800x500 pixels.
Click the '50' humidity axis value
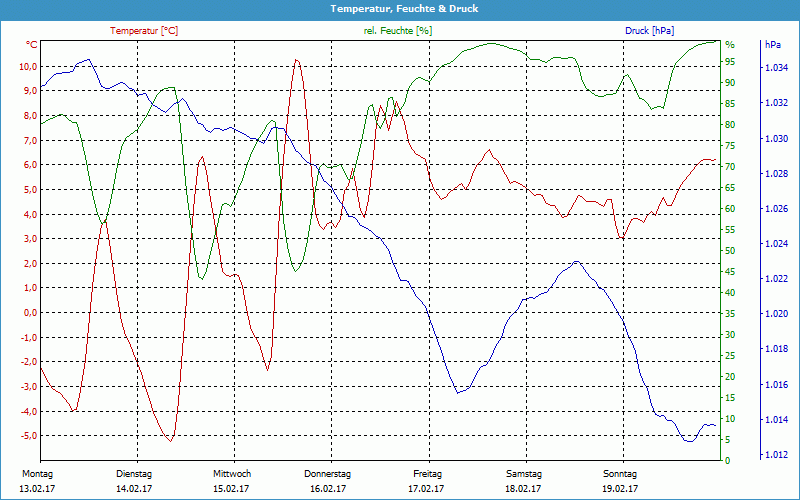coord(730,251)
